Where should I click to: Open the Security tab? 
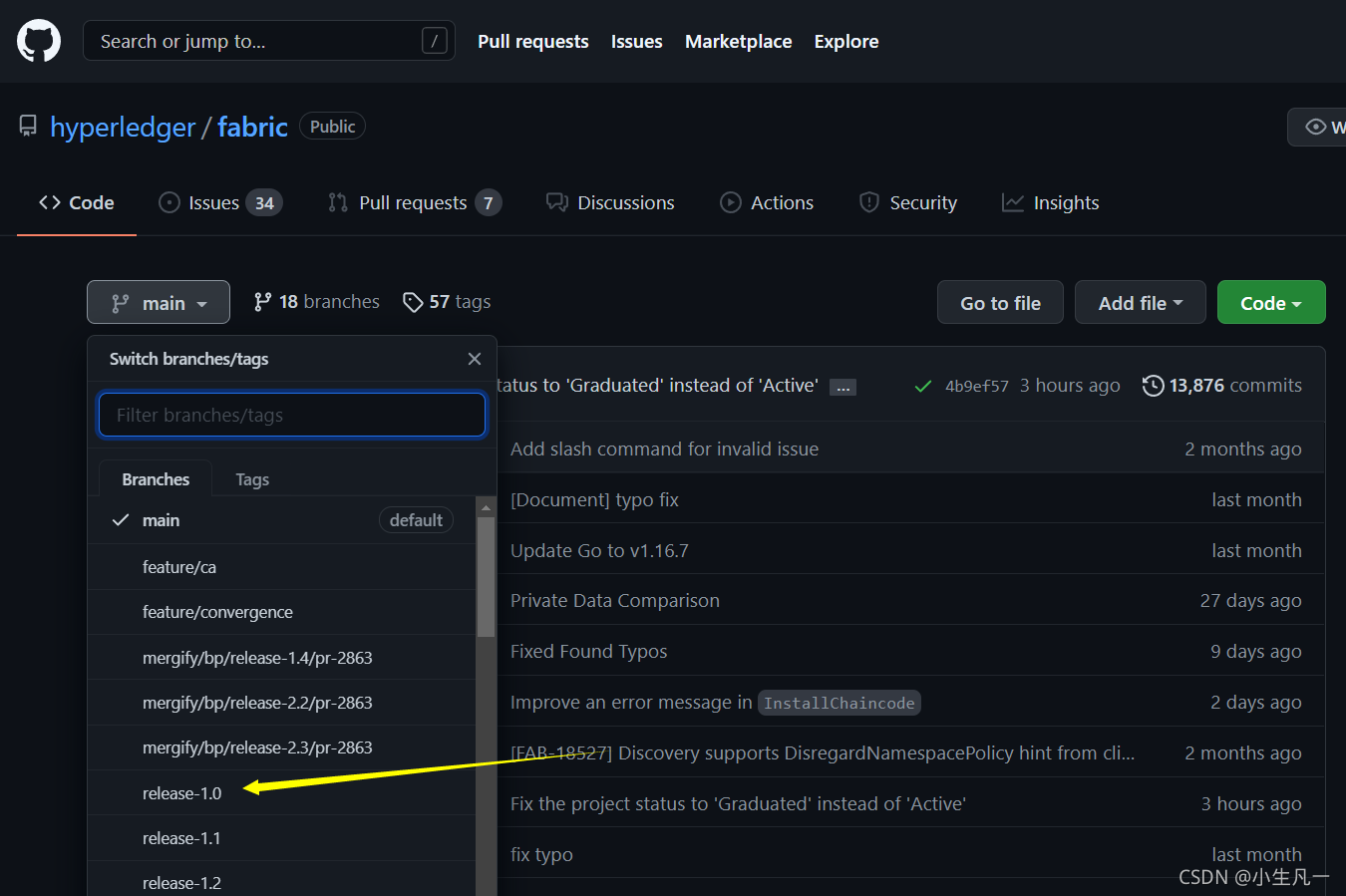[908, 202]
